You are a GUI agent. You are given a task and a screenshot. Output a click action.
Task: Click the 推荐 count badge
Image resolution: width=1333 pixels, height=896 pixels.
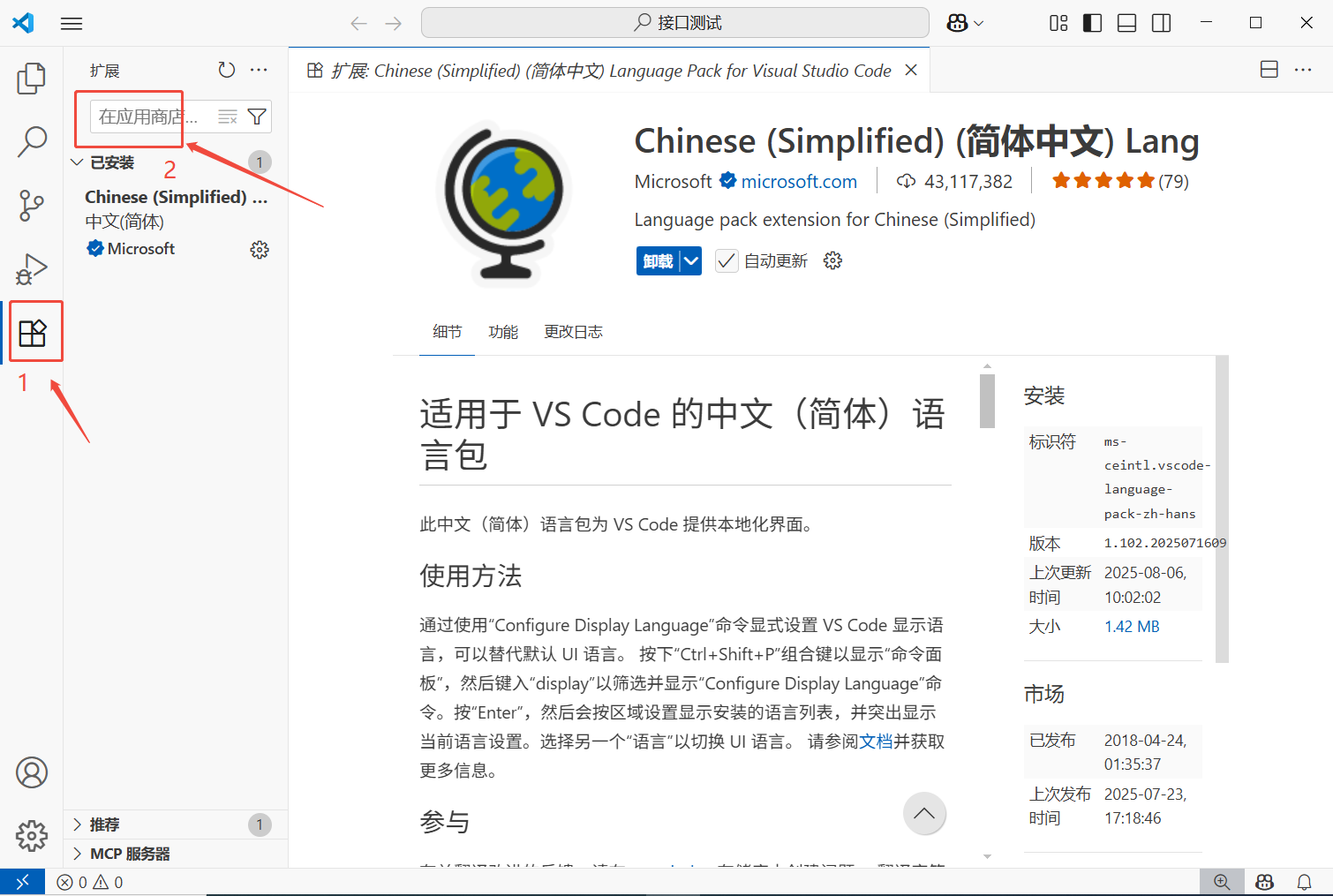[260, 824]
